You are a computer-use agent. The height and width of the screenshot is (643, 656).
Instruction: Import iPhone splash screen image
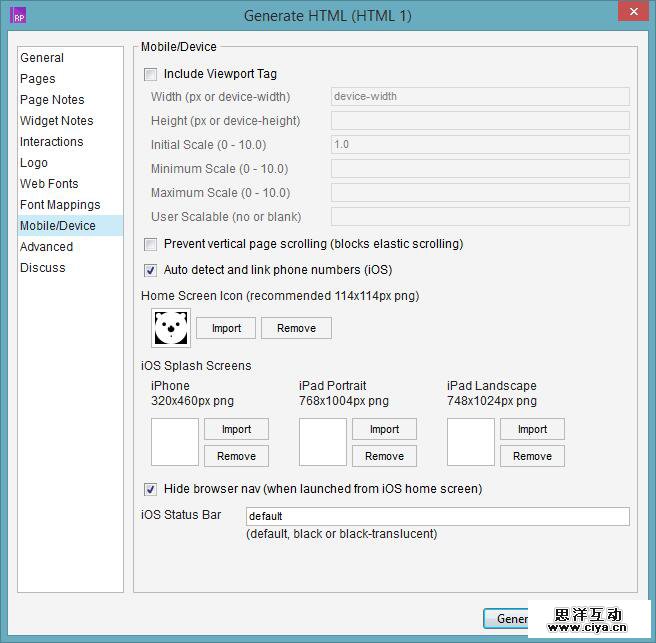pyautogui.click(x=236, y=429)
